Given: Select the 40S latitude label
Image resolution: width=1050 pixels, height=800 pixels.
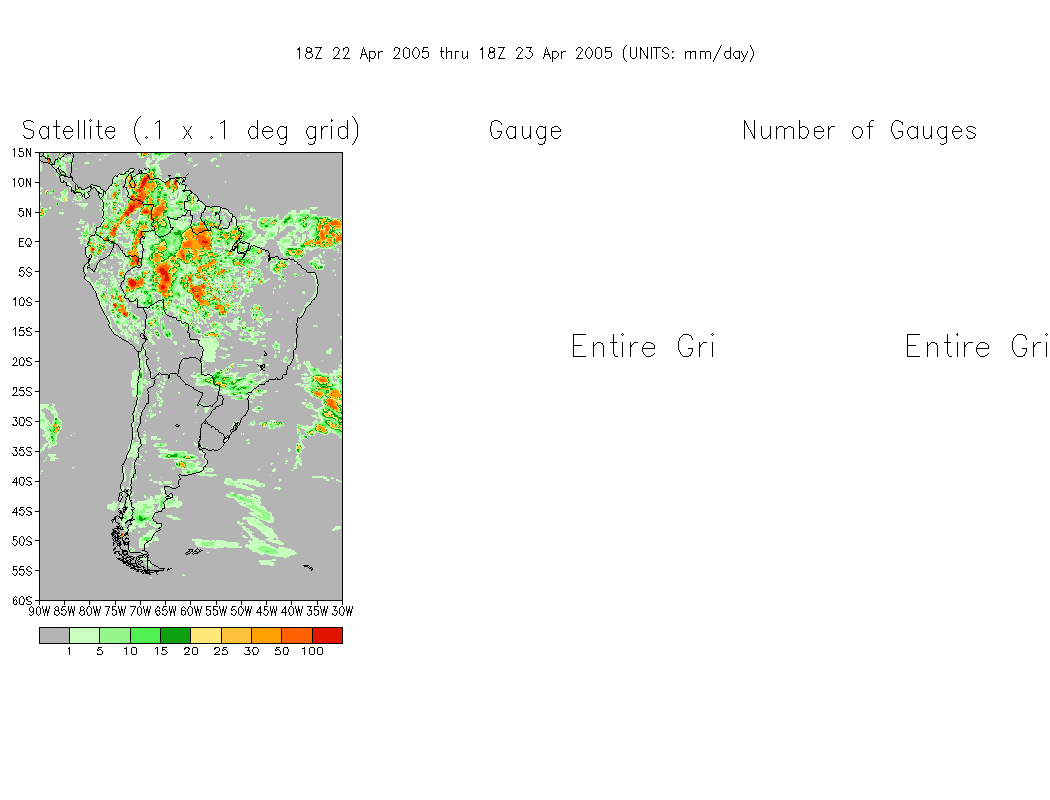Looking at the screenshot, I should (x=21, y=481).
